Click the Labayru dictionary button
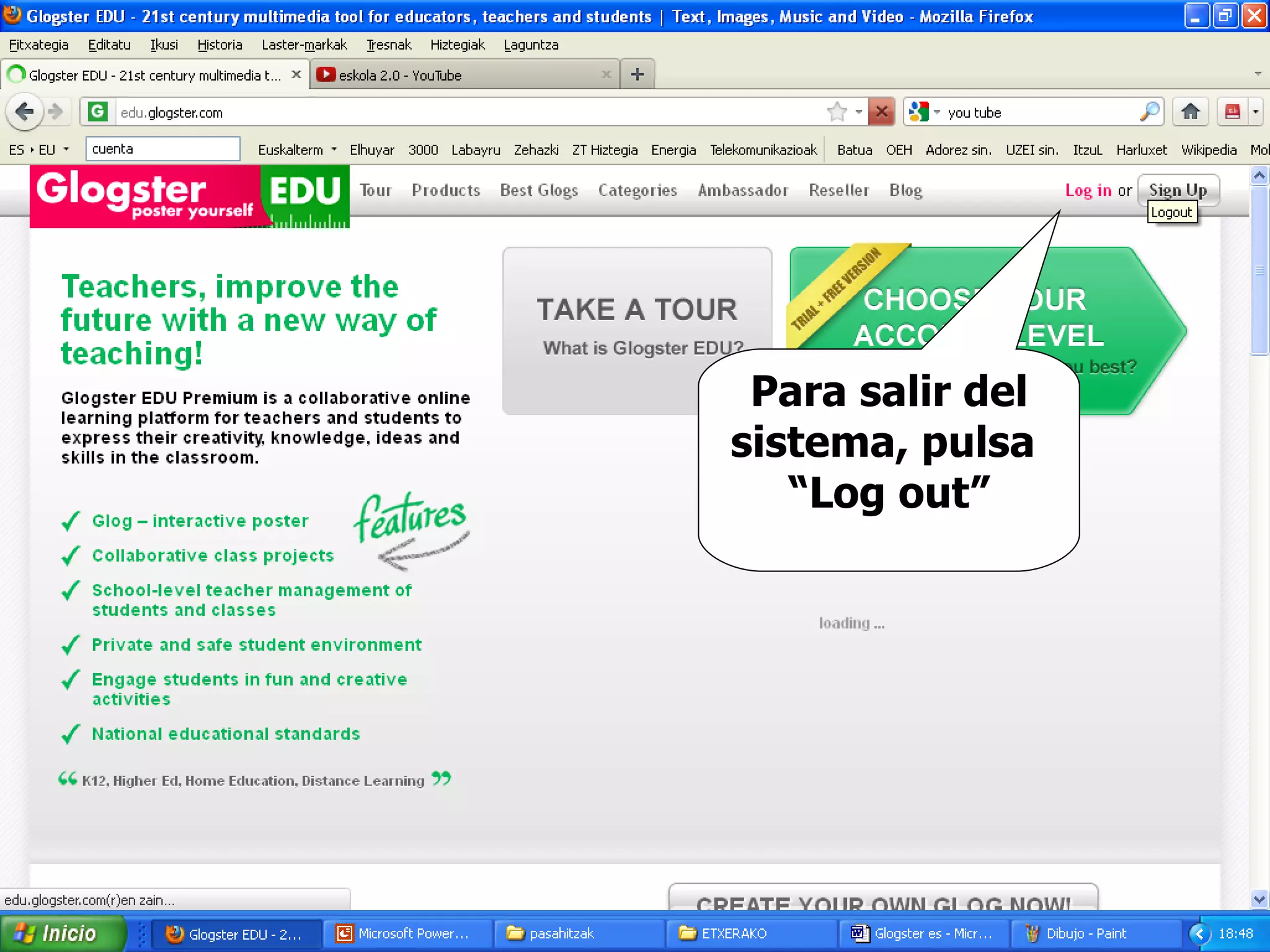This screenshot has width=1270, height=952. click(476, 149)
